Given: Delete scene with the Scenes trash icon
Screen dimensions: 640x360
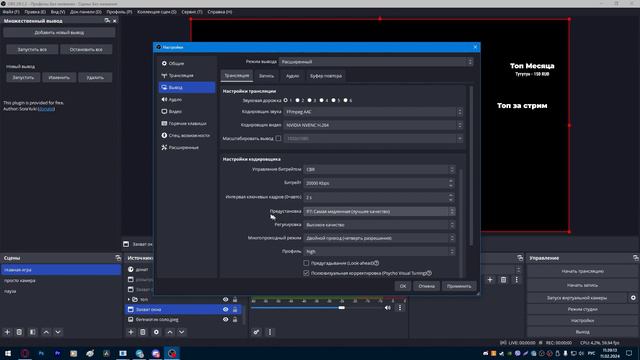Looking at the screenshot, I should point(19,332).
